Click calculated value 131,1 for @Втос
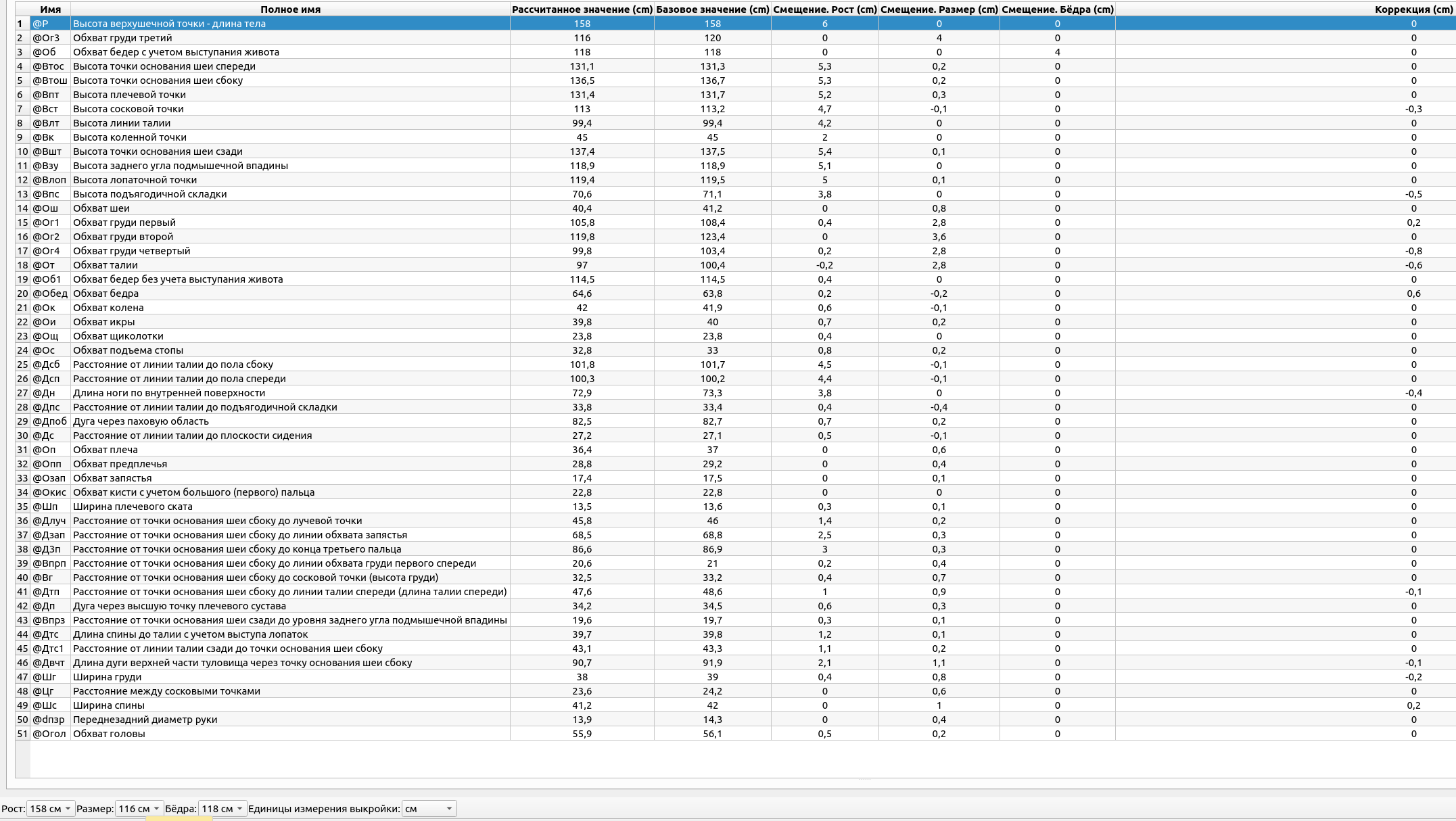Image resolution: width=1456 pixels, height=821 pixels. pos(582,66)
